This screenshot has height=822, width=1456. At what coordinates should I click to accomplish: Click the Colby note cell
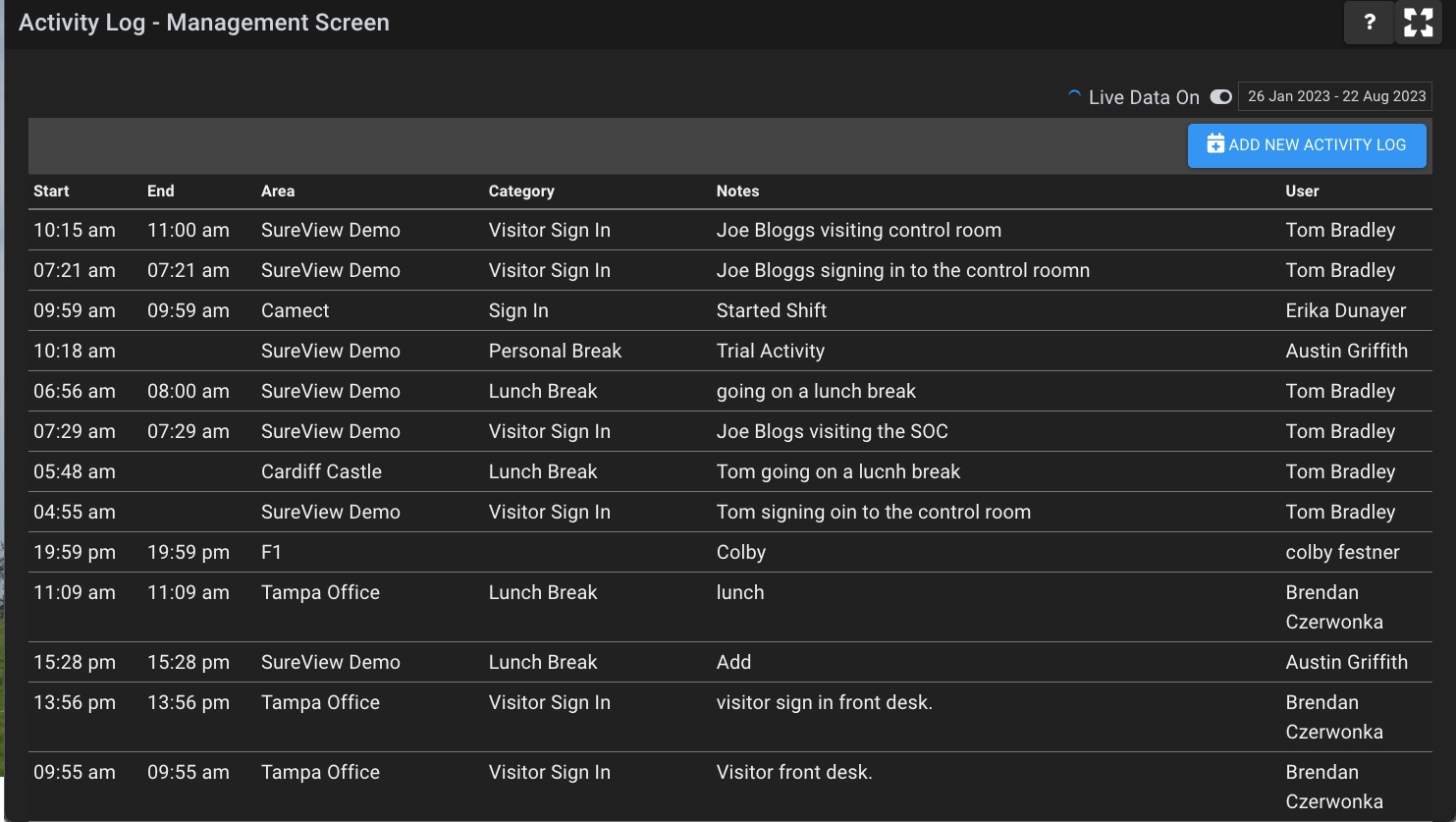tap(741, 552)
